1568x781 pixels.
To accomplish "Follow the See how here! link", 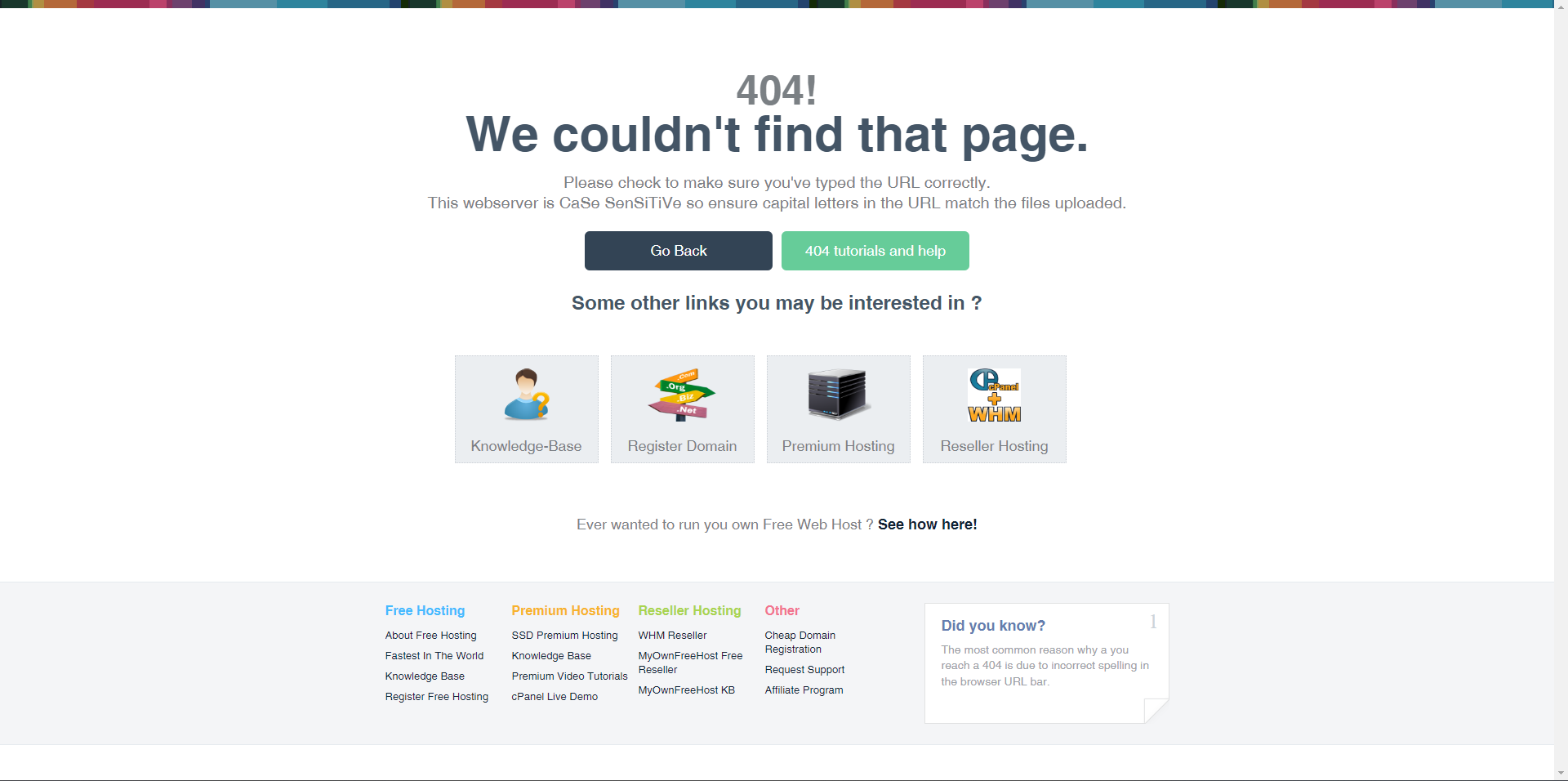I will coord(928,524).
